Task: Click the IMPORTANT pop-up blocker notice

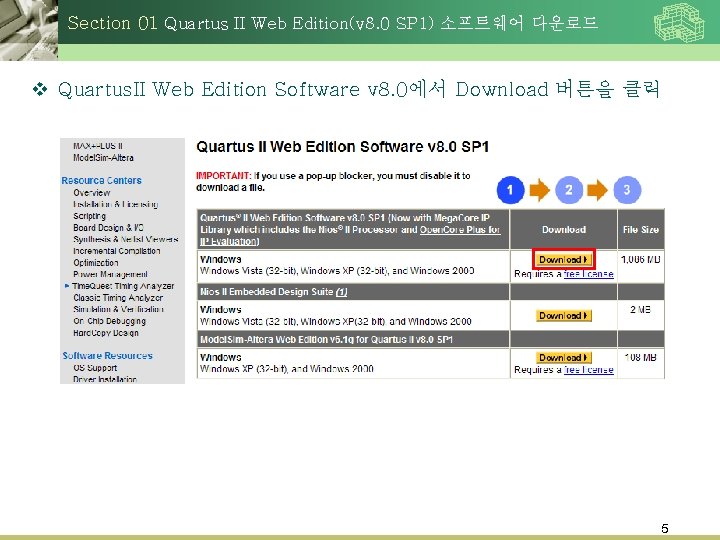Action: click(x=333, y=181)
